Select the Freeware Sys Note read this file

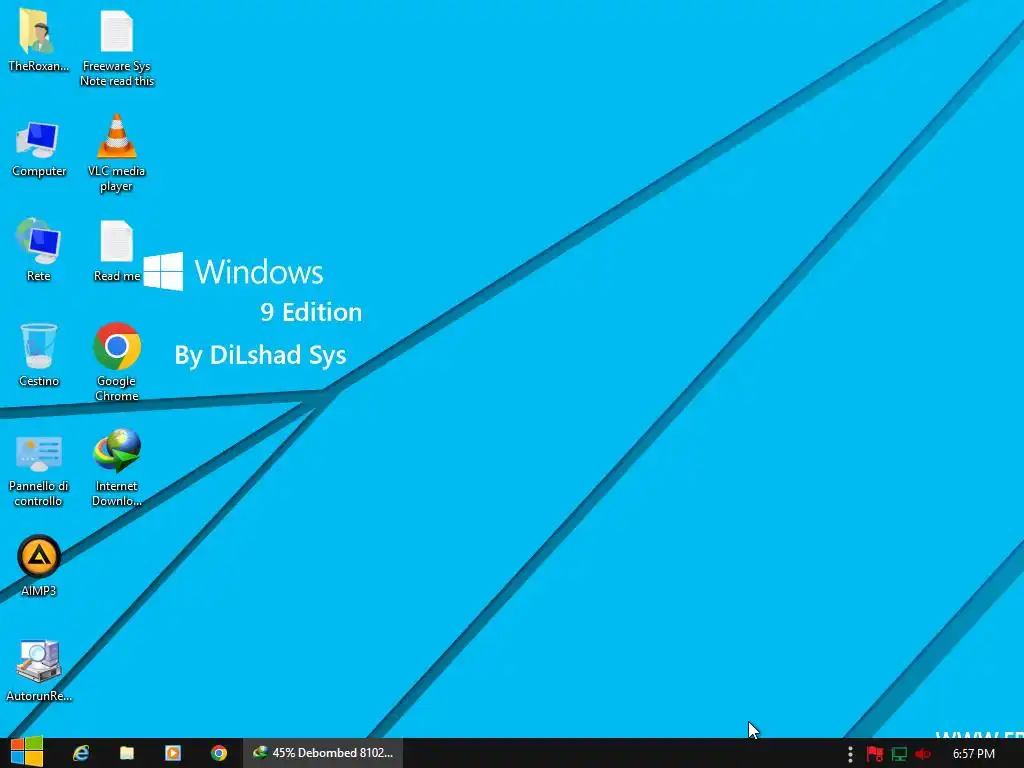(117, 47)
